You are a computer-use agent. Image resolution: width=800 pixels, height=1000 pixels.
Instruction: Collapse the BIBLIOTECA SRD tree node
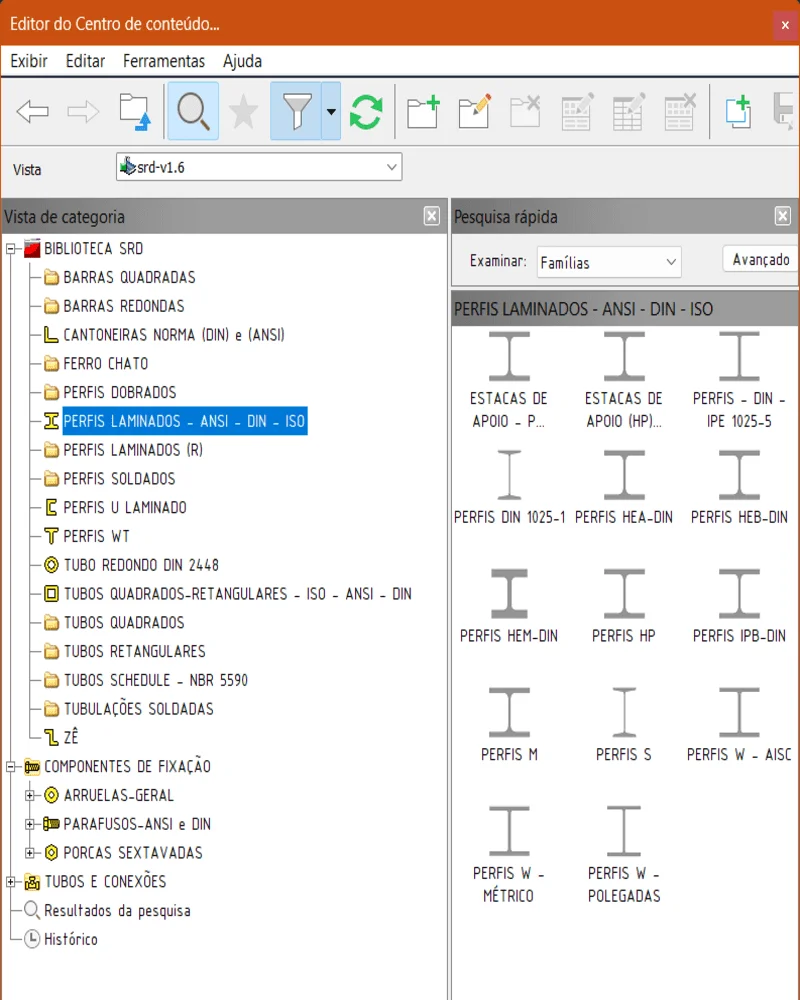pos(12,248)
